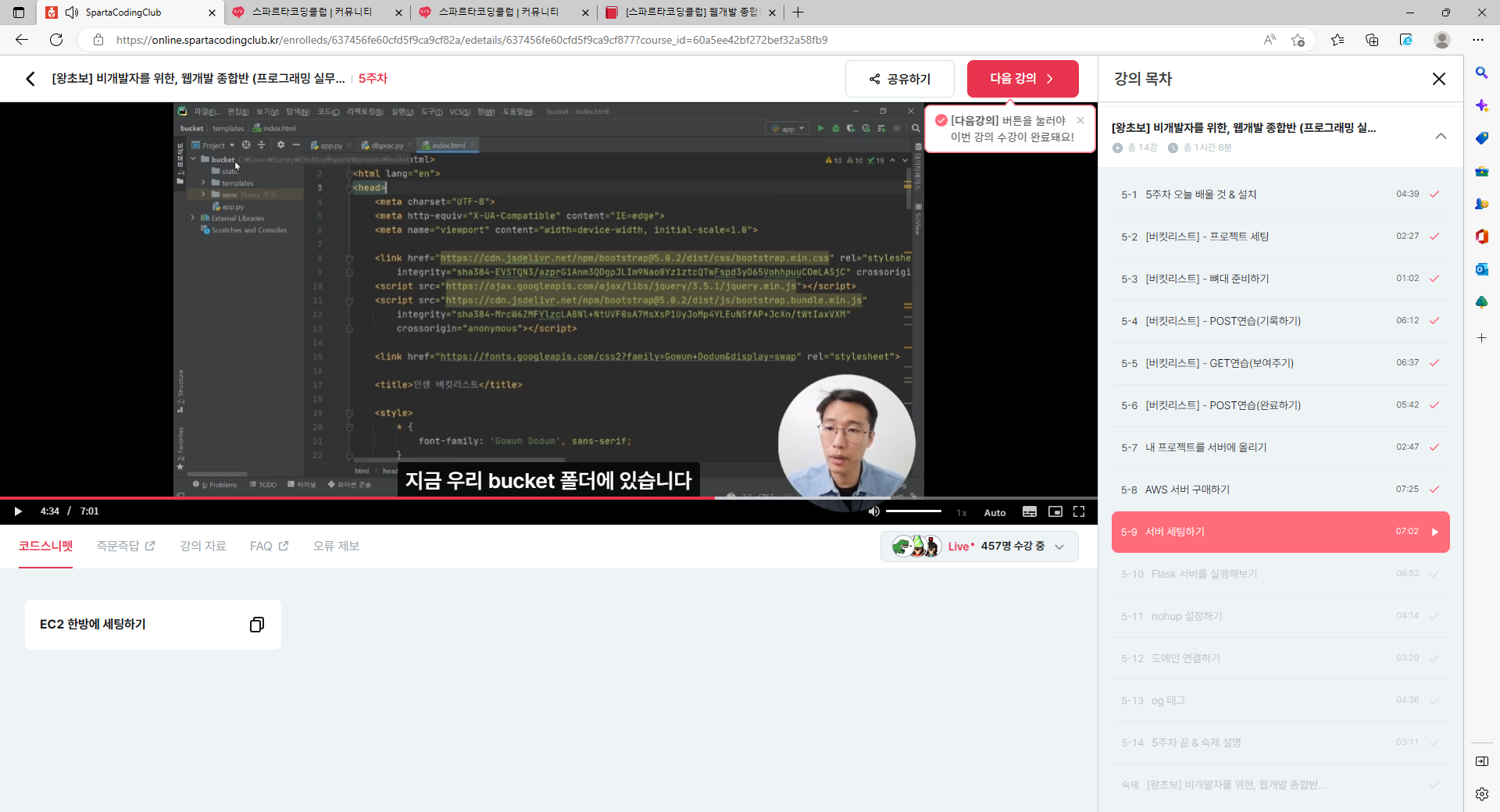Refresh the page
Viewport: 1500px width, 812px height.
click(x=56, y=40)
